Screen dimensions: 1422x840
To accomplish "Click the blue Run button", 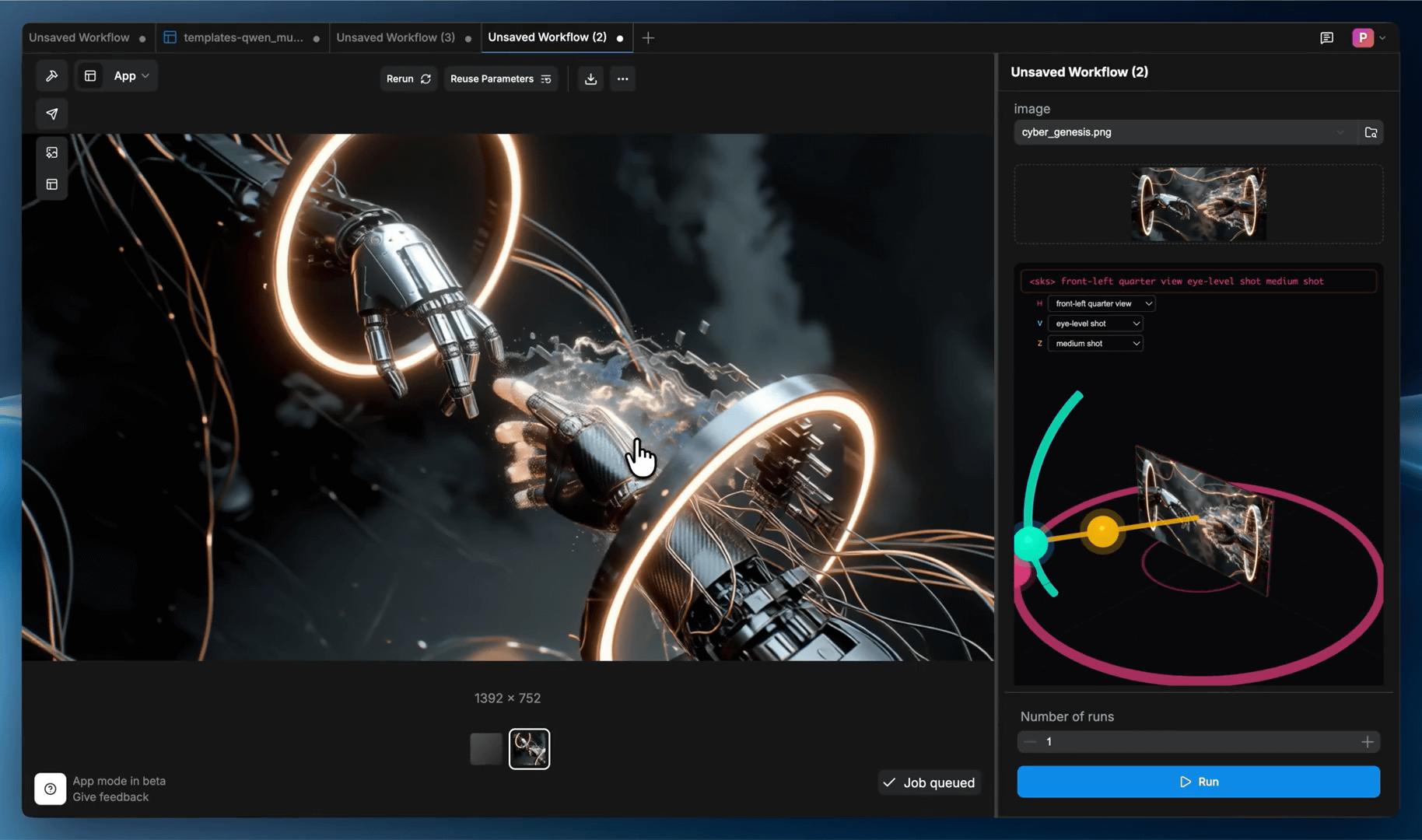I will 1198,782.
